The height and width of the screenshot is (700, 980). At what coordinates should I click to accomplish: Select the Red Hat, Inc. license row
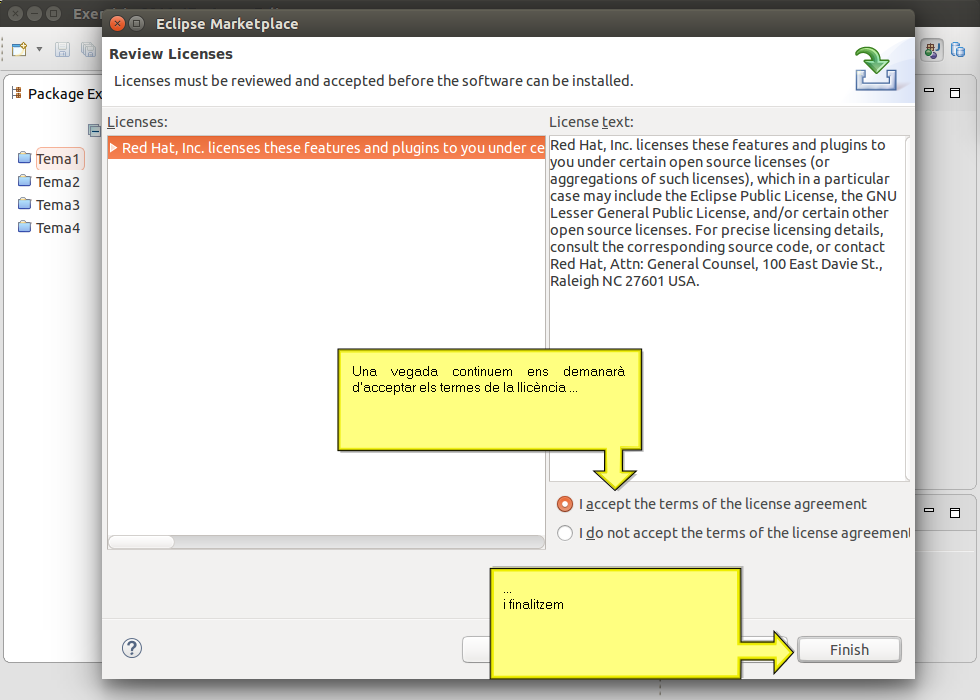point(326,148)
